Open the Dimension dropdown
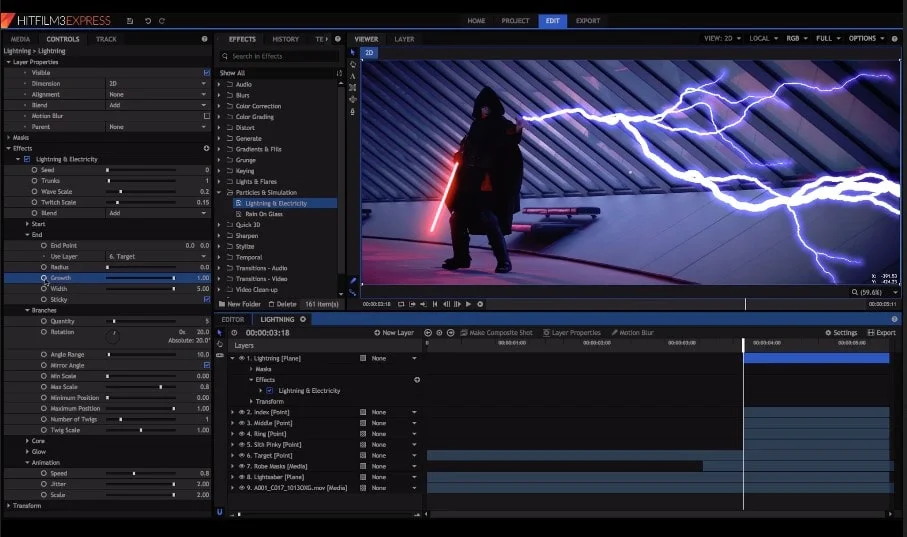 coord(157,83)
